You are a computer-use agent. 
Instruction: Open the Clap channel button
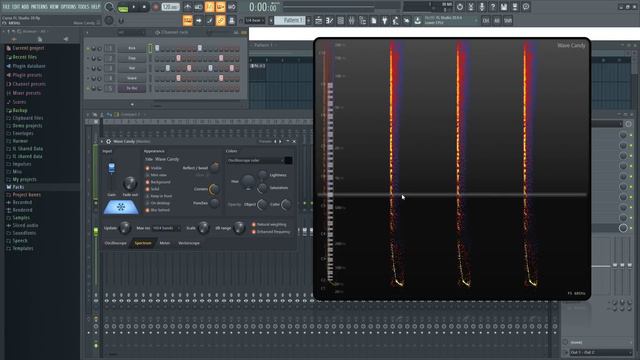tap(132, 58)
